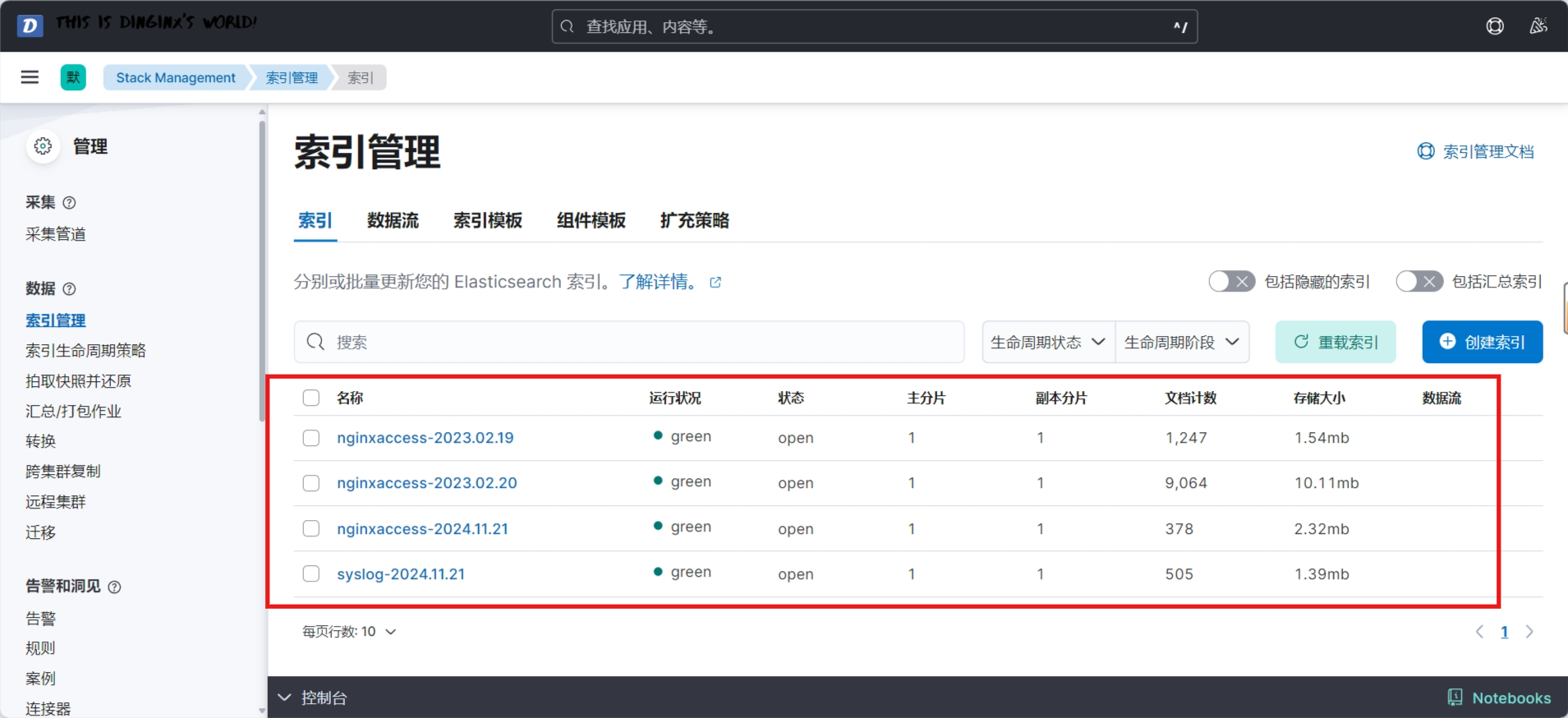Open the newsfeed icon in top right
The image size is (1568, 718).
[x=1538, y=26]
